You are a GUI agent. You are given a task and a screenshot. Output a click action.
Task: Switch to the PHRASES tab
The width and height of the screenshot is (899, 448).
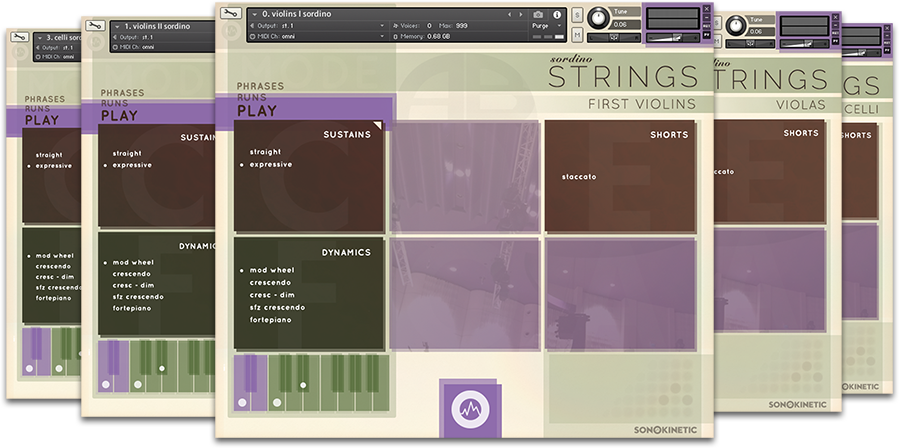pos(260,86)
